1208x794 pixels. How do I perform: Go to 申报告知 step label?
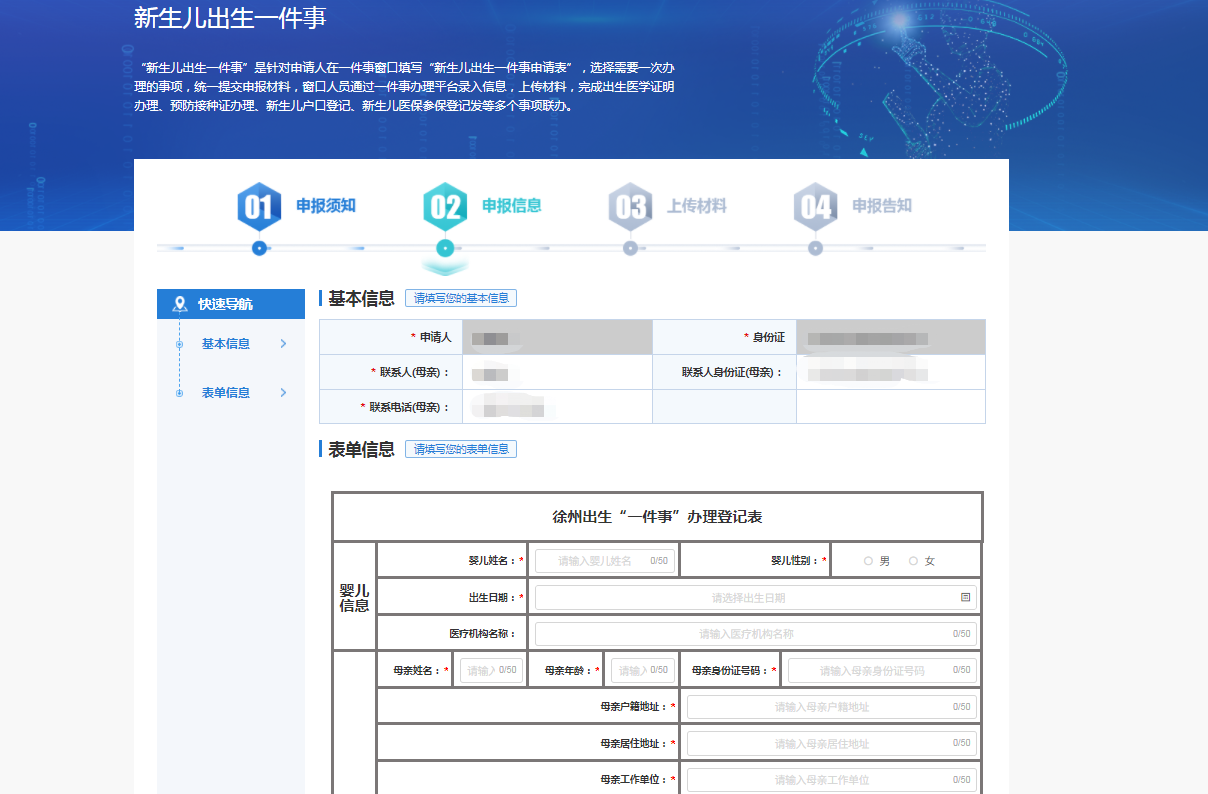coord(881,206)
